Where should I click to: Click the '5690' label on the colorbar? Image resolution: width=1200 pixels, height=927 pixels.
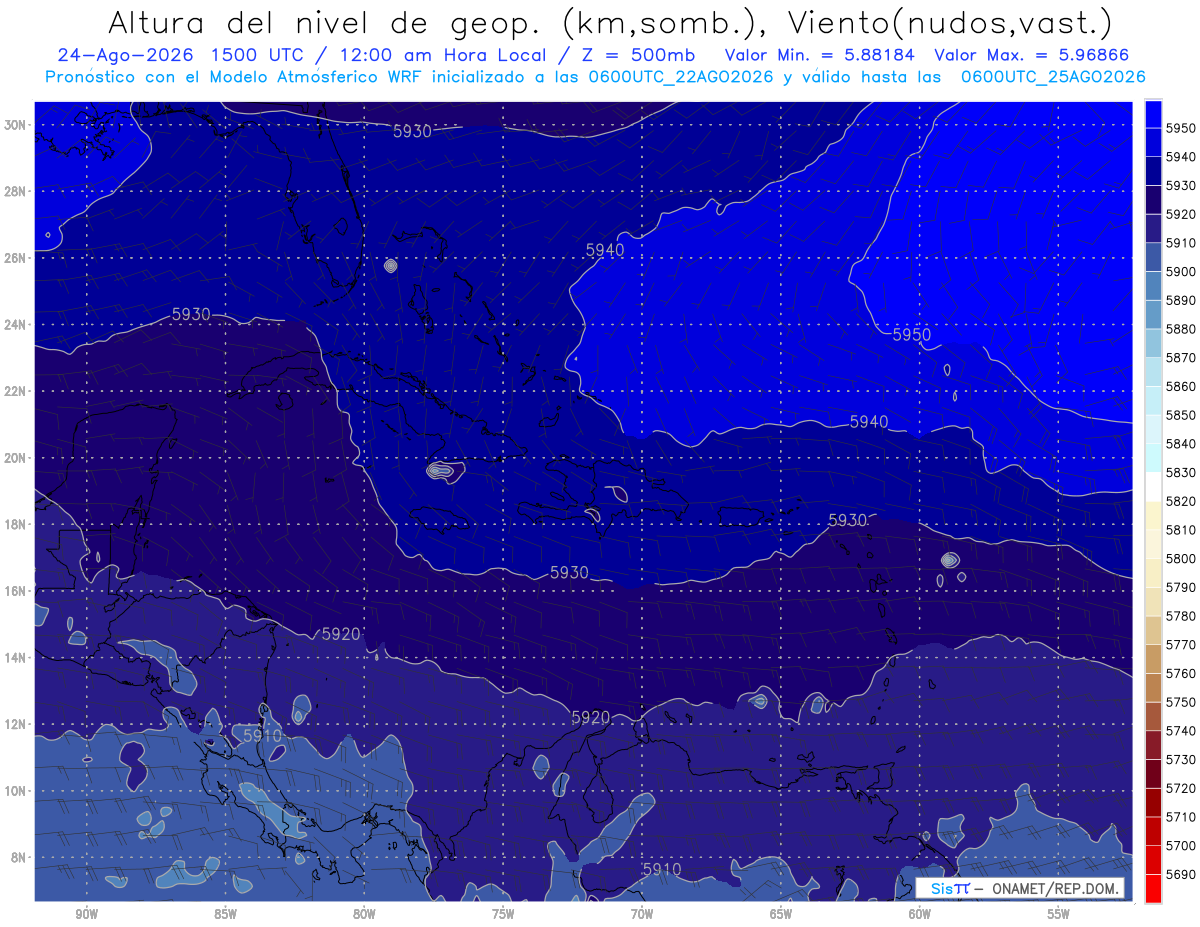coord(1181,874)
